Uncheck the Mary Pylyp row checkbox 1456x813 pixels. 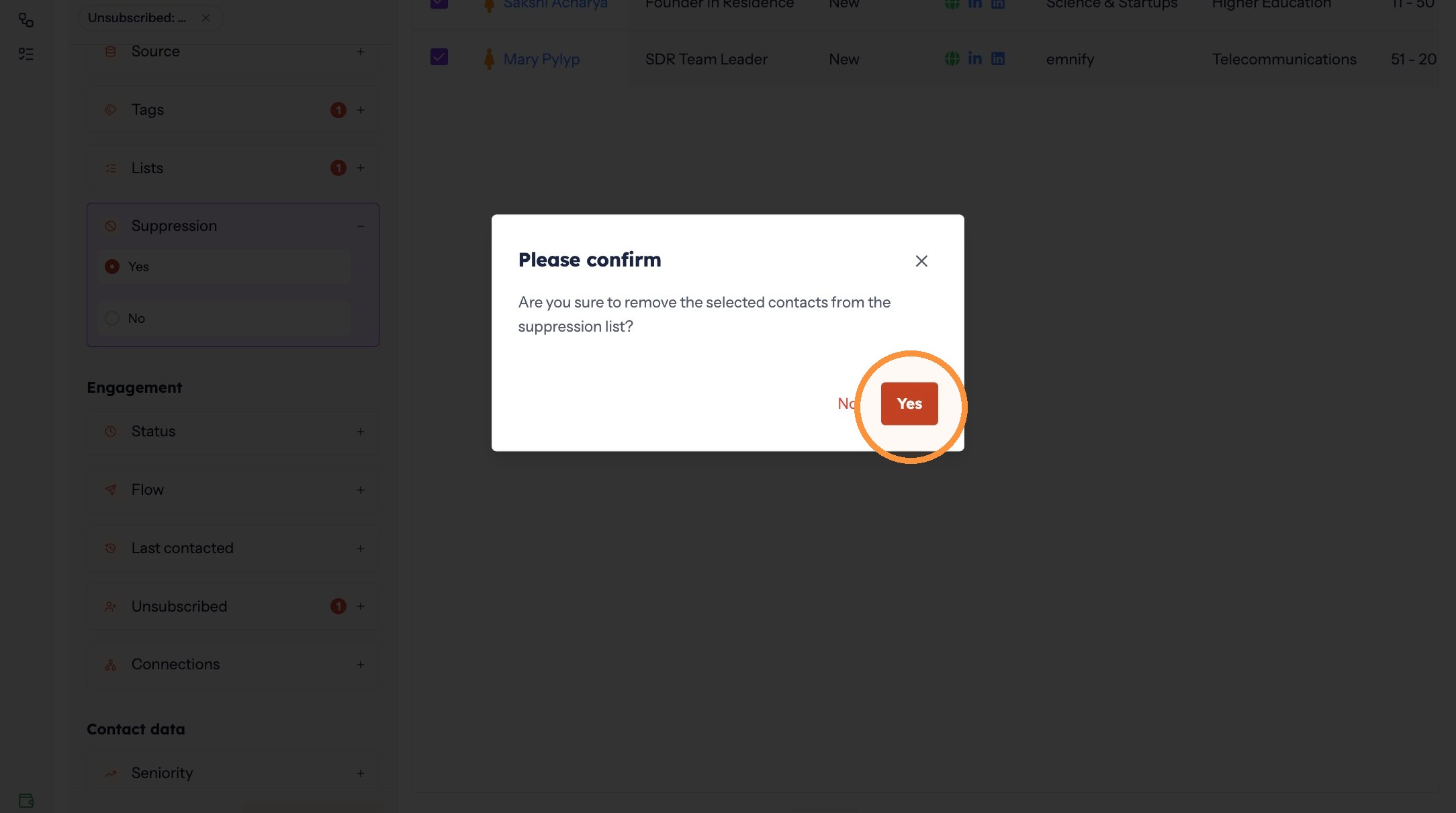(439, 57)
